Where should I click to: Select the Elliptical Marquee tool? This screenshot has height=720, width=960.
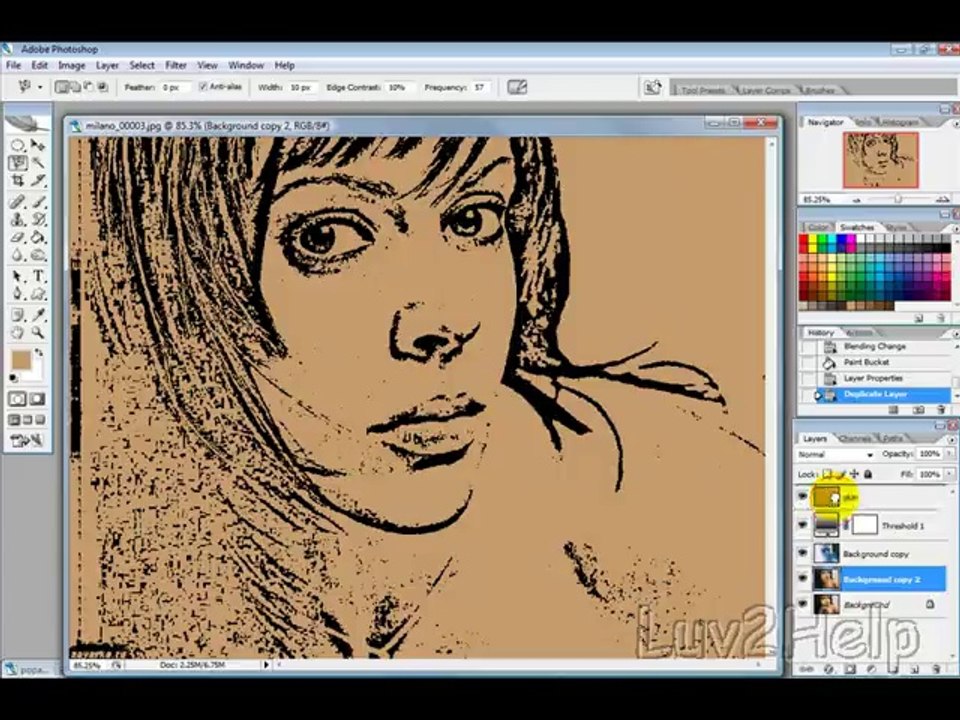click(18, 145)
